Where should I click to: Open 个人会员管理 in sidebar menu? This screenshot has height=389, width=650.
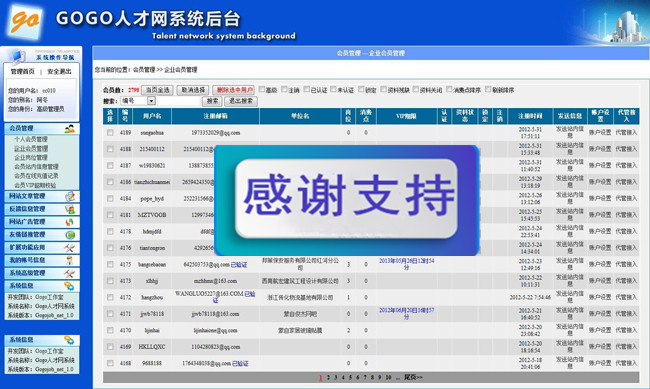pyautogui.click(x=31, y=139)
